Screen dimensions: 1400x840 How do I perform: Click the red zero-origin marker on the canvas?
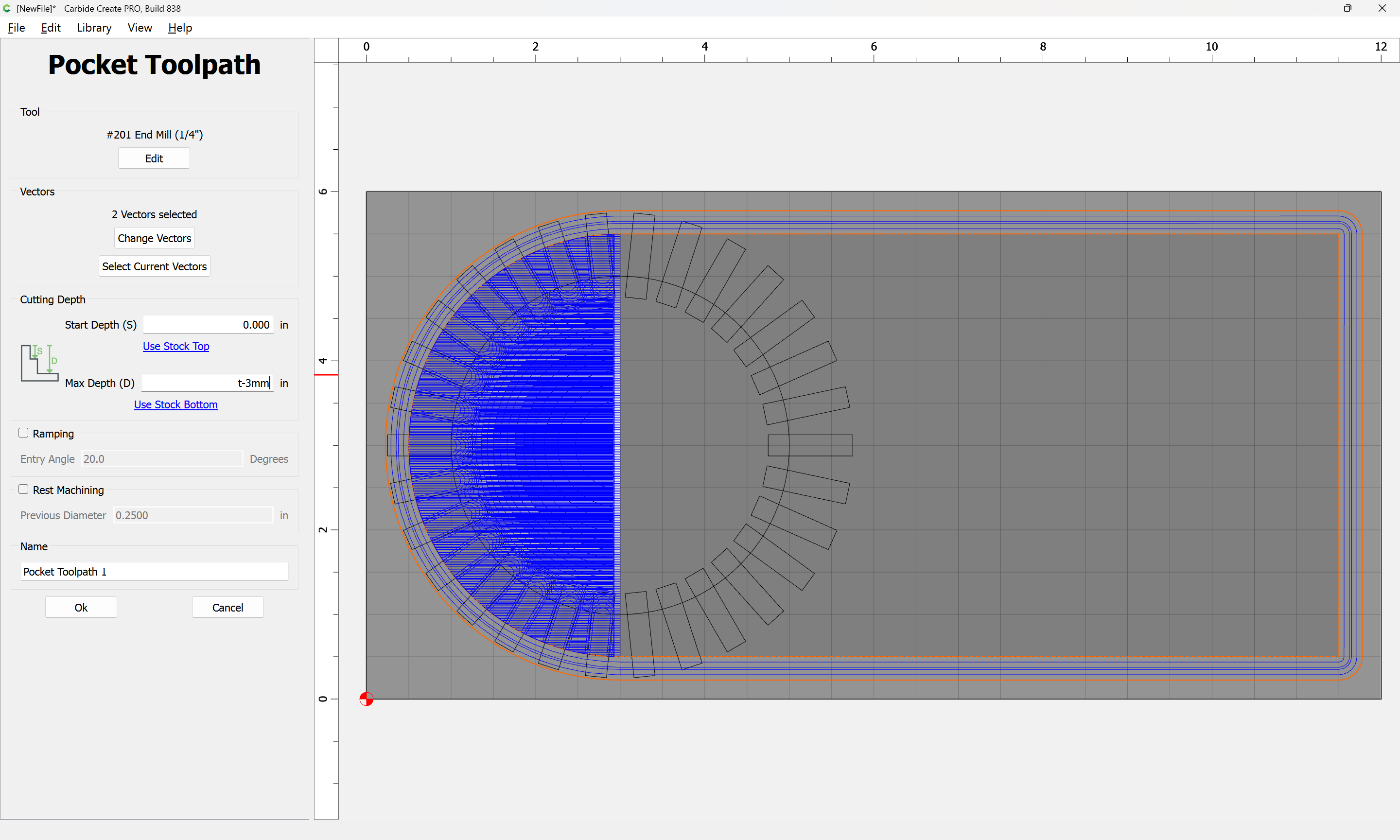pyautogui.click(x=366, y=699)
